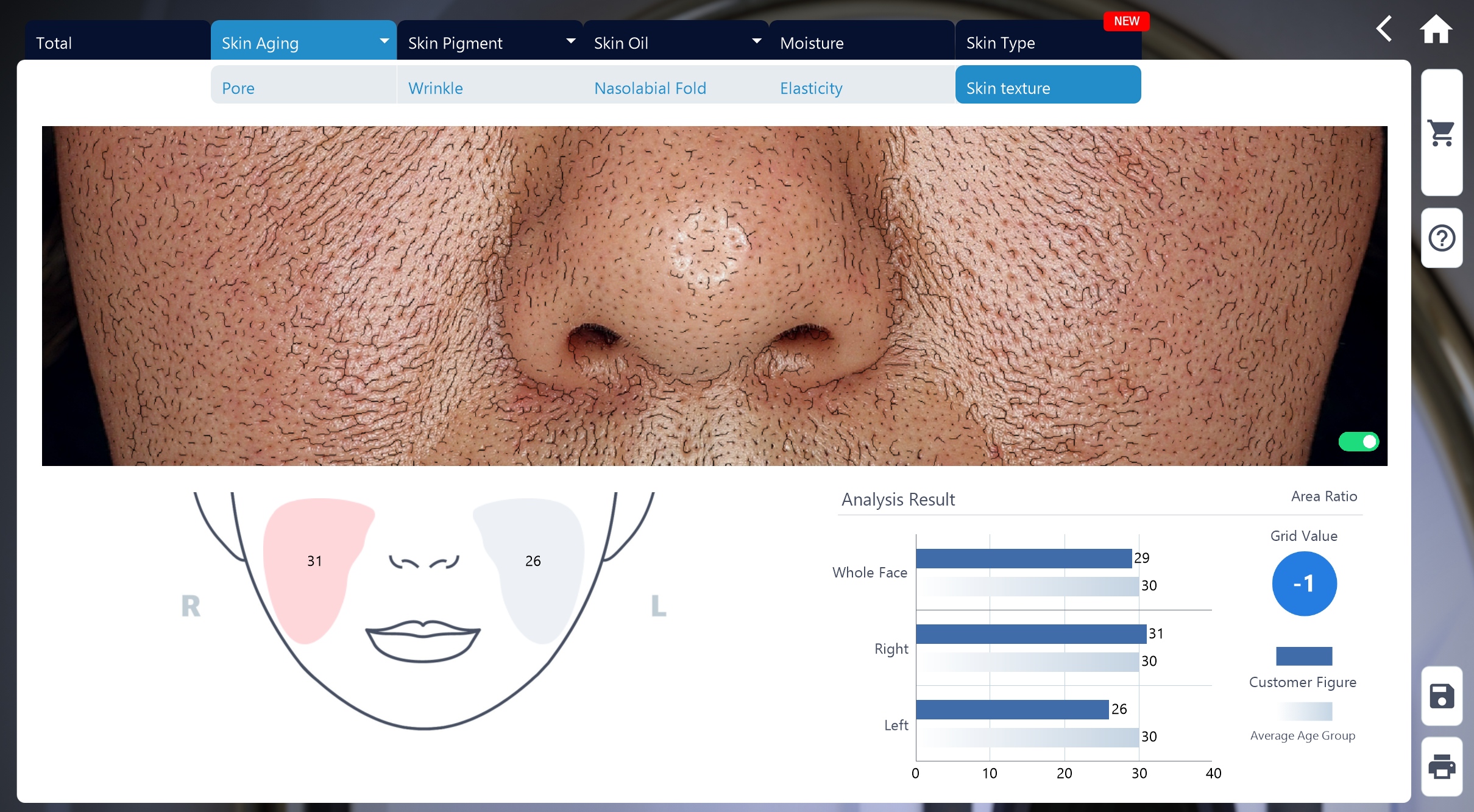1474x812 pixels.
Task: Go back using the left chevron arrow
Action: [x=1384, y=29]
